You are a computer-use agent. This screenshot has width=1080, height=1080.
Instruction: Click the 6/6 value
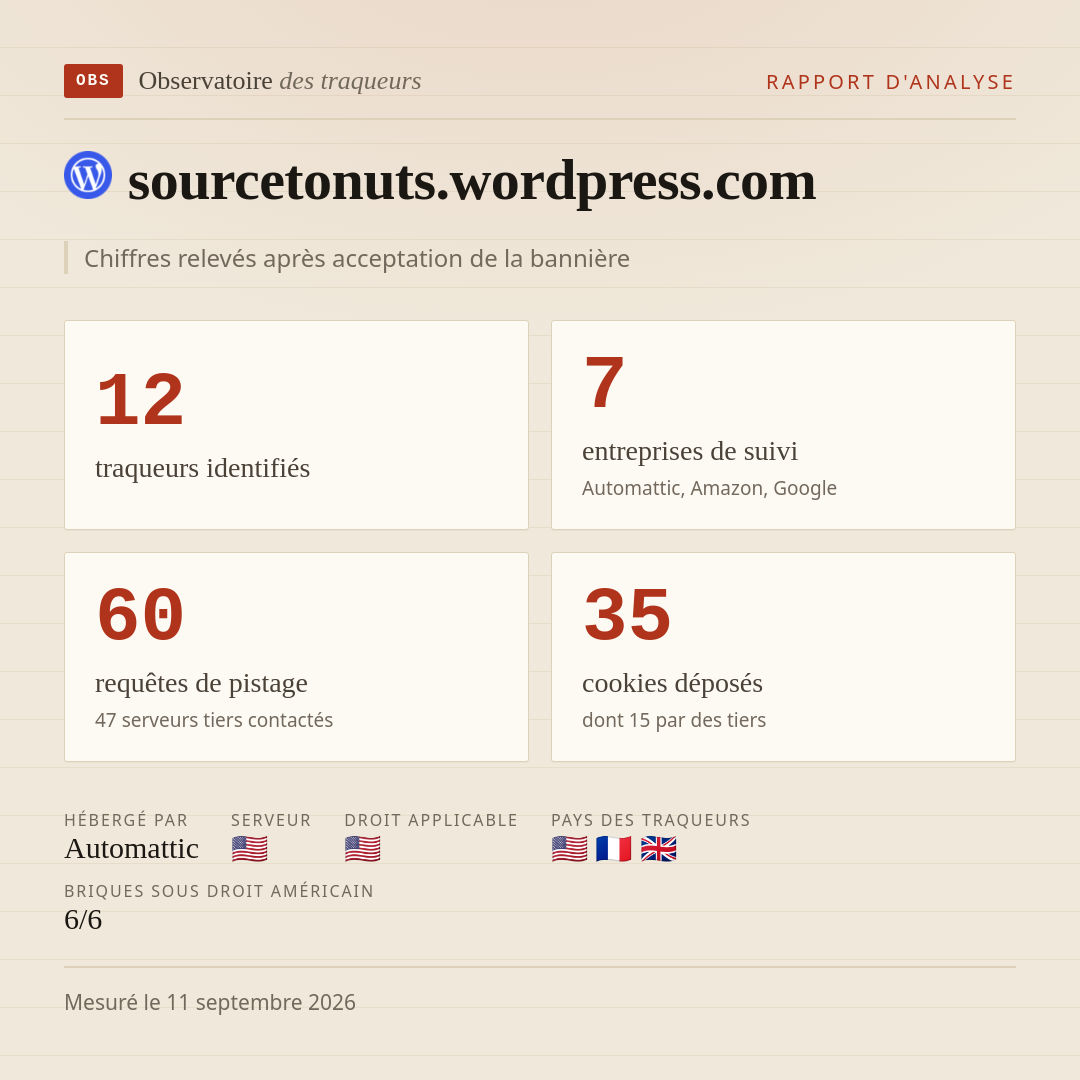pyautogui.click(x=83, y=920)
